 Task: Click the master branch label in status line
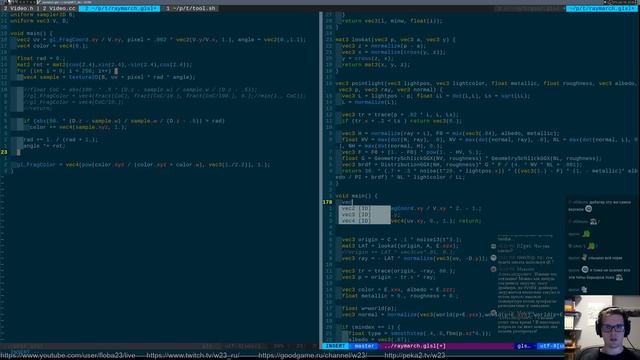coord(364,346)
